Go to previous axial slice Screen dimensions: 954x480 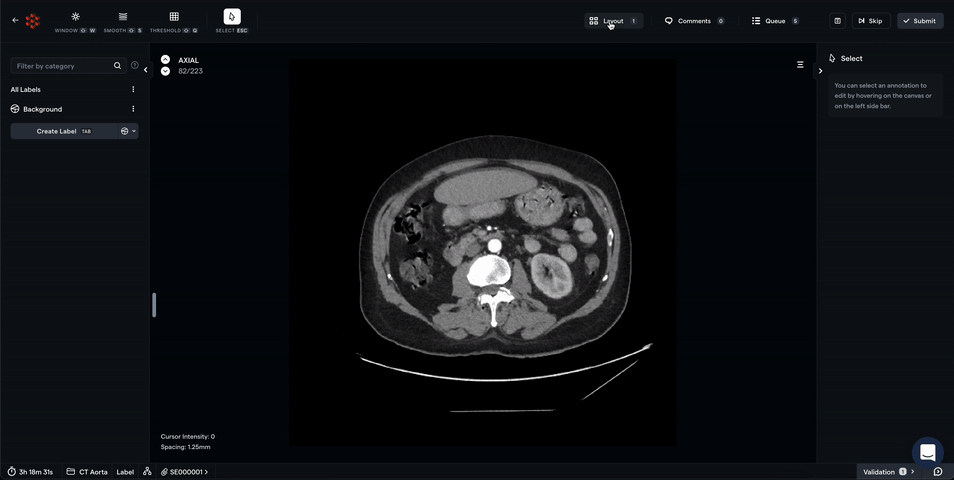point(165,60)
